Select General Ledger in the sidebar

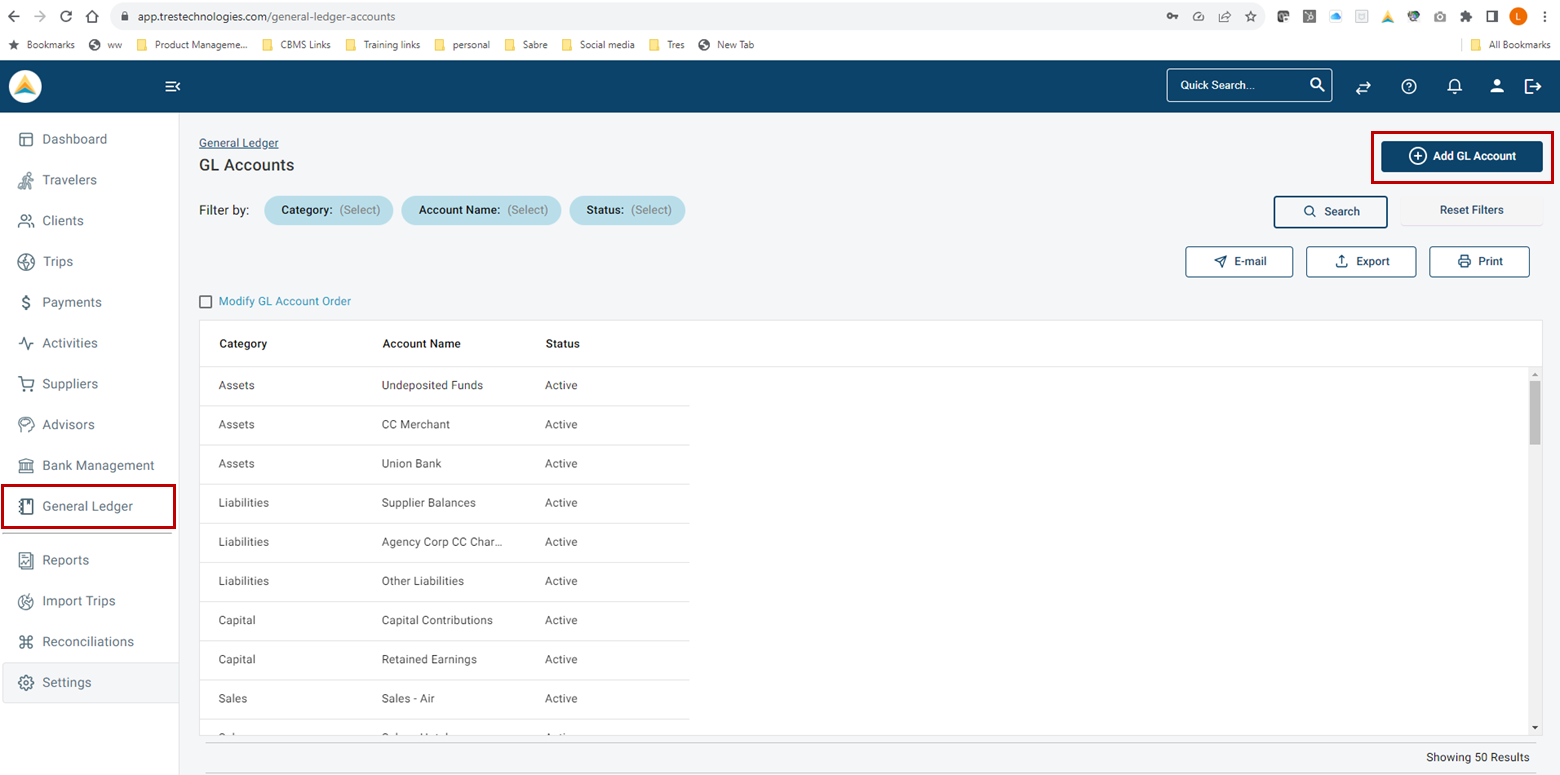88,506
